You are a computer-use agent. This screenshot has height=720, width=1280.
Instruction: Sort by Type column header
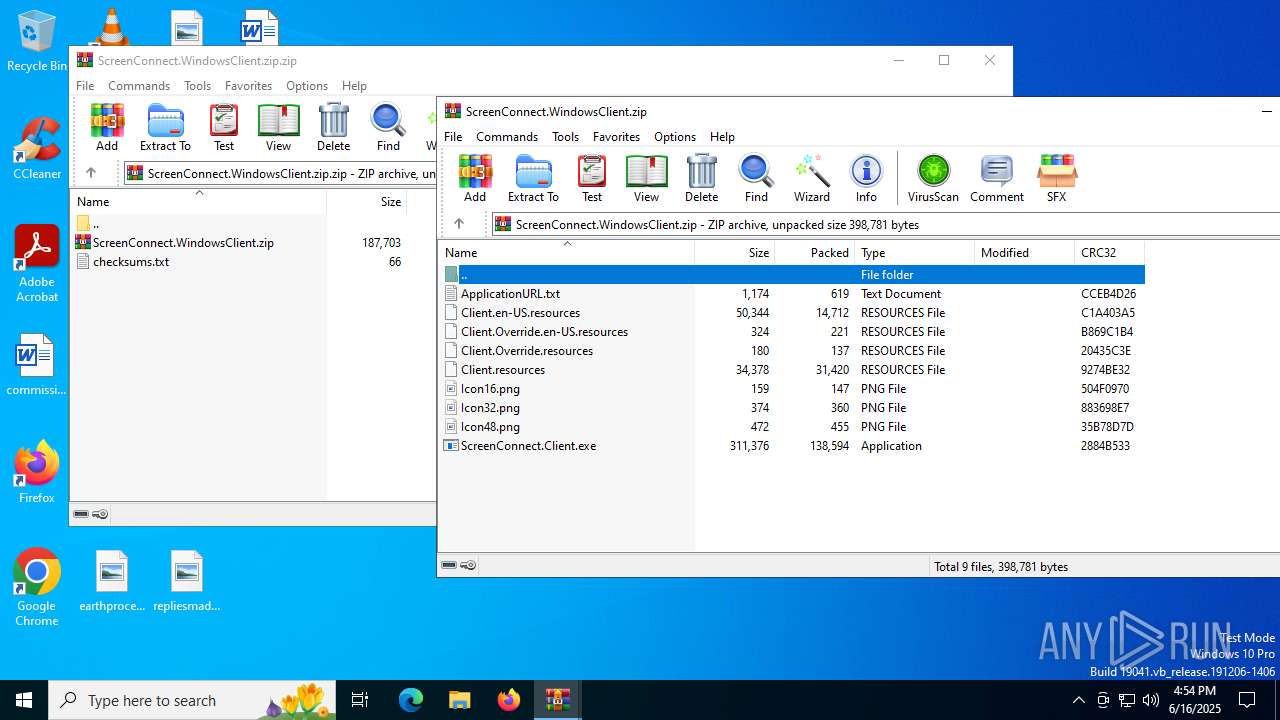915,252
